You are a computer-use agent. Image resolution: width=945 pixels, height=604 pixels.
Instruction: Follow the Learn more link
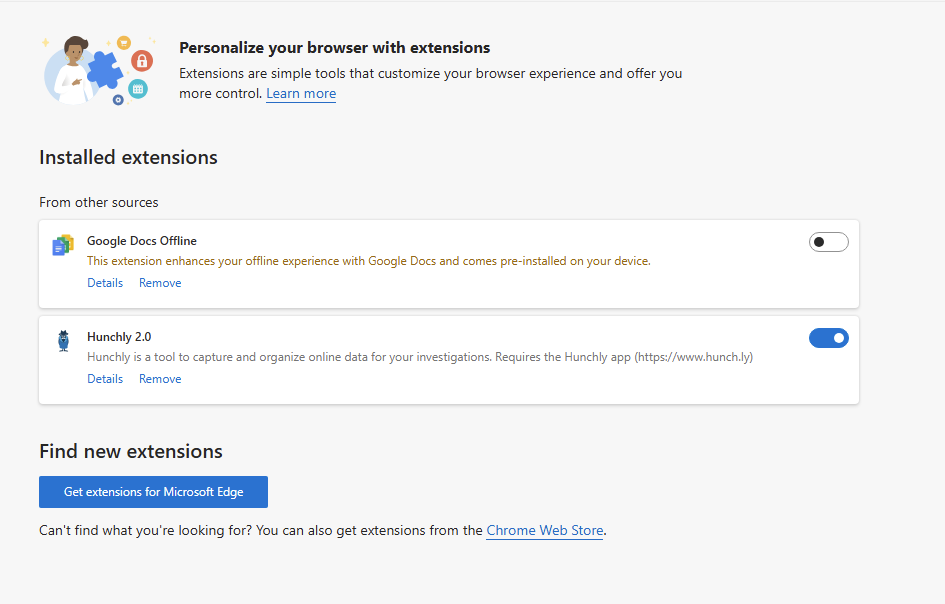click(301, 94)
